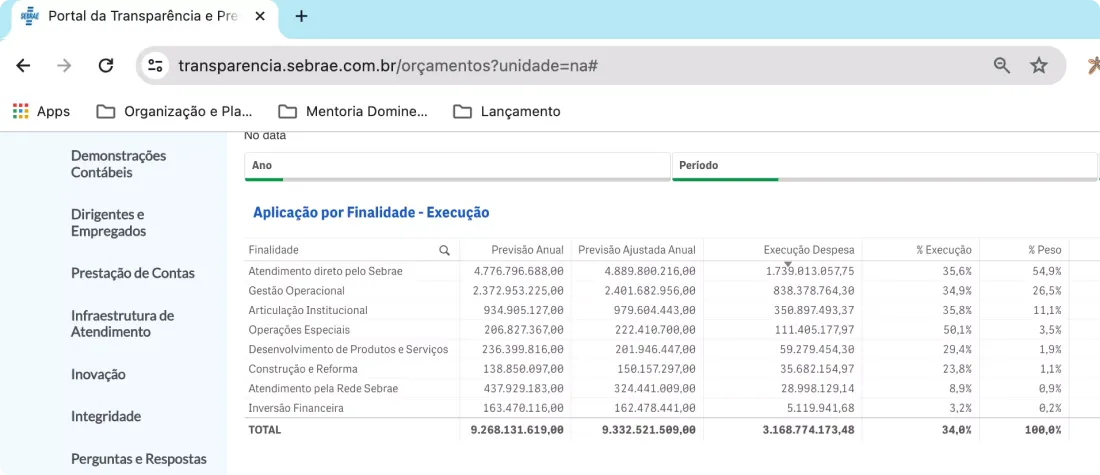Open the Ano filter selector
This screenshot has width=1100, height=475.
457,166
